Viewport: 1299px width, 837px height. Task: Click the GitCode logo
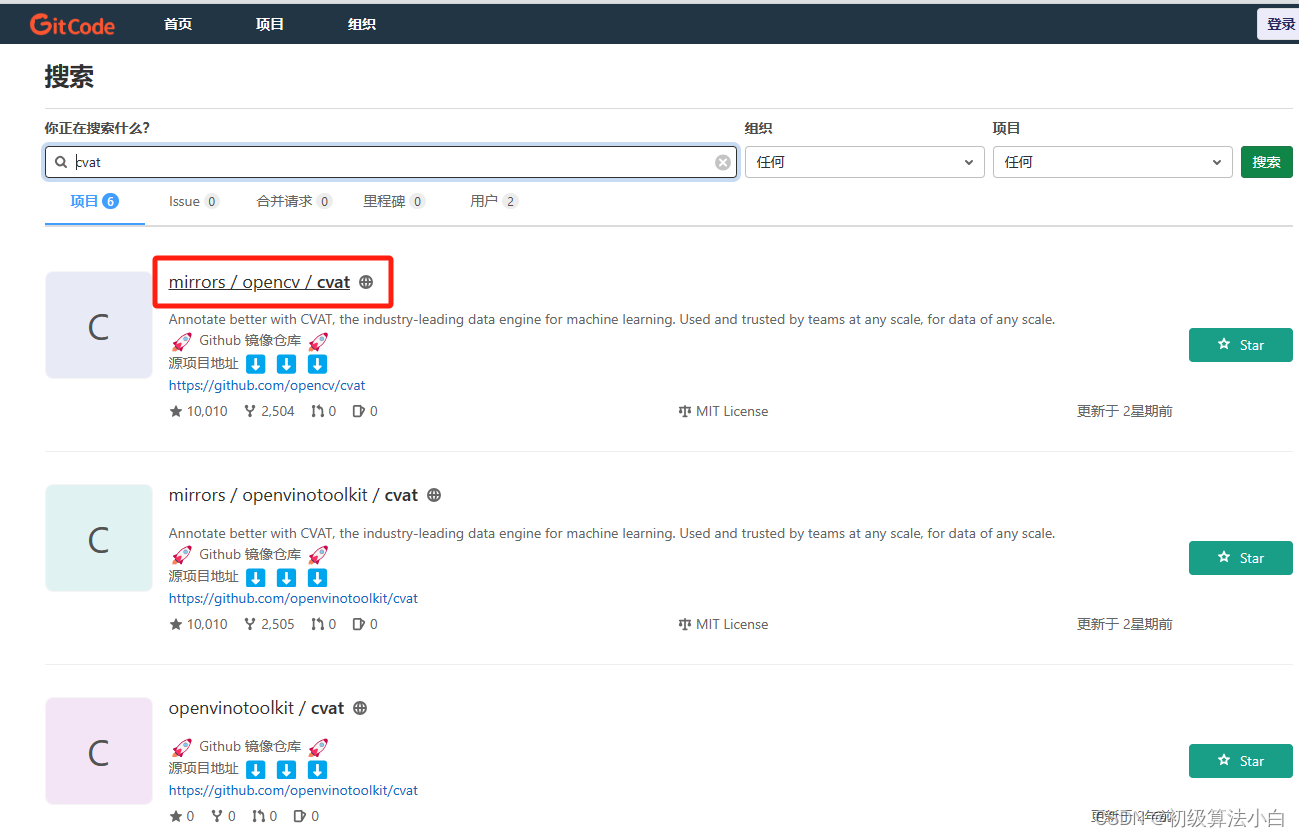coord(71,23)
